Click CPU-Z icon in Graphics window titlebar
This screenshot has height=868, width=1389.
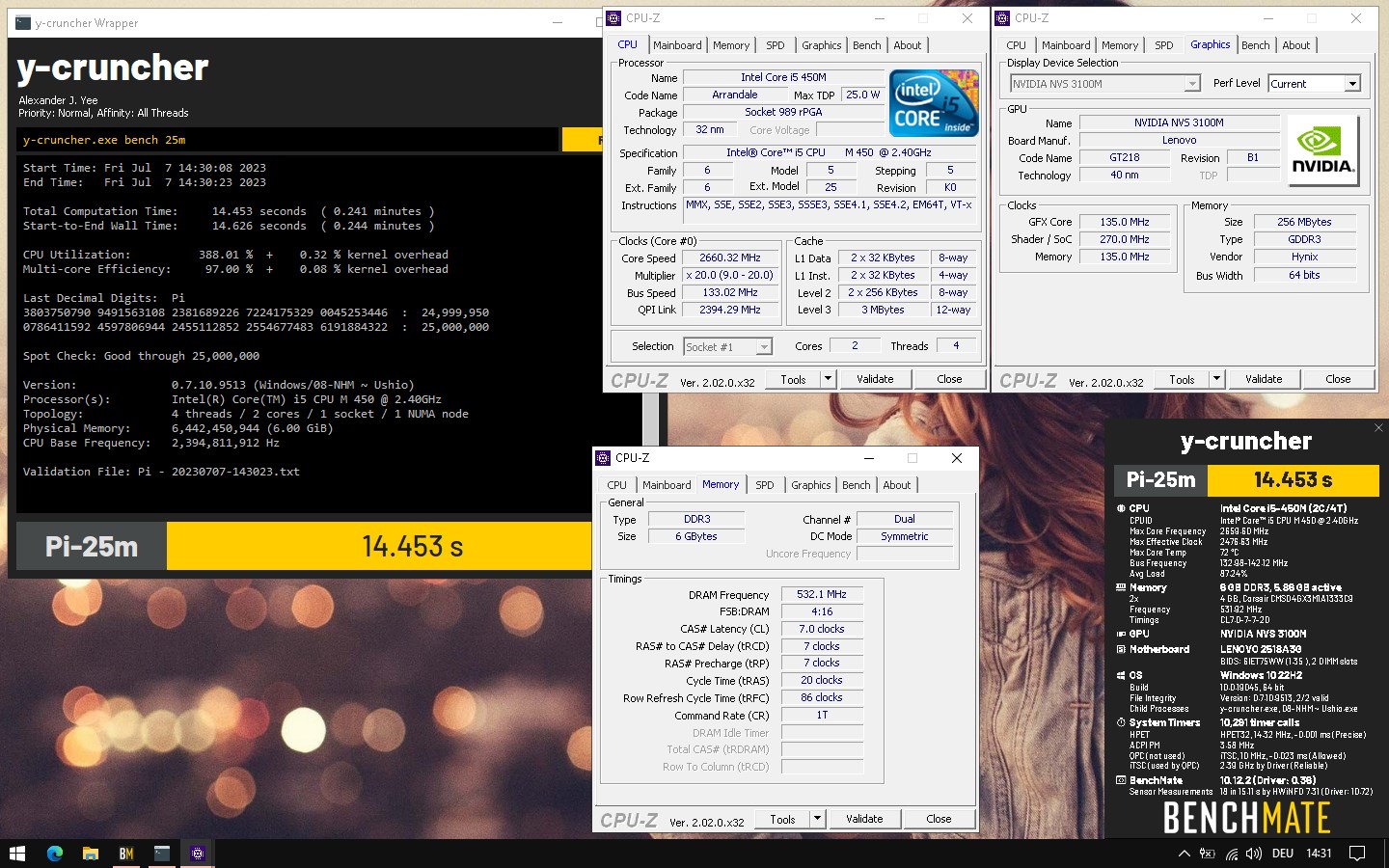click(1002, 17)
